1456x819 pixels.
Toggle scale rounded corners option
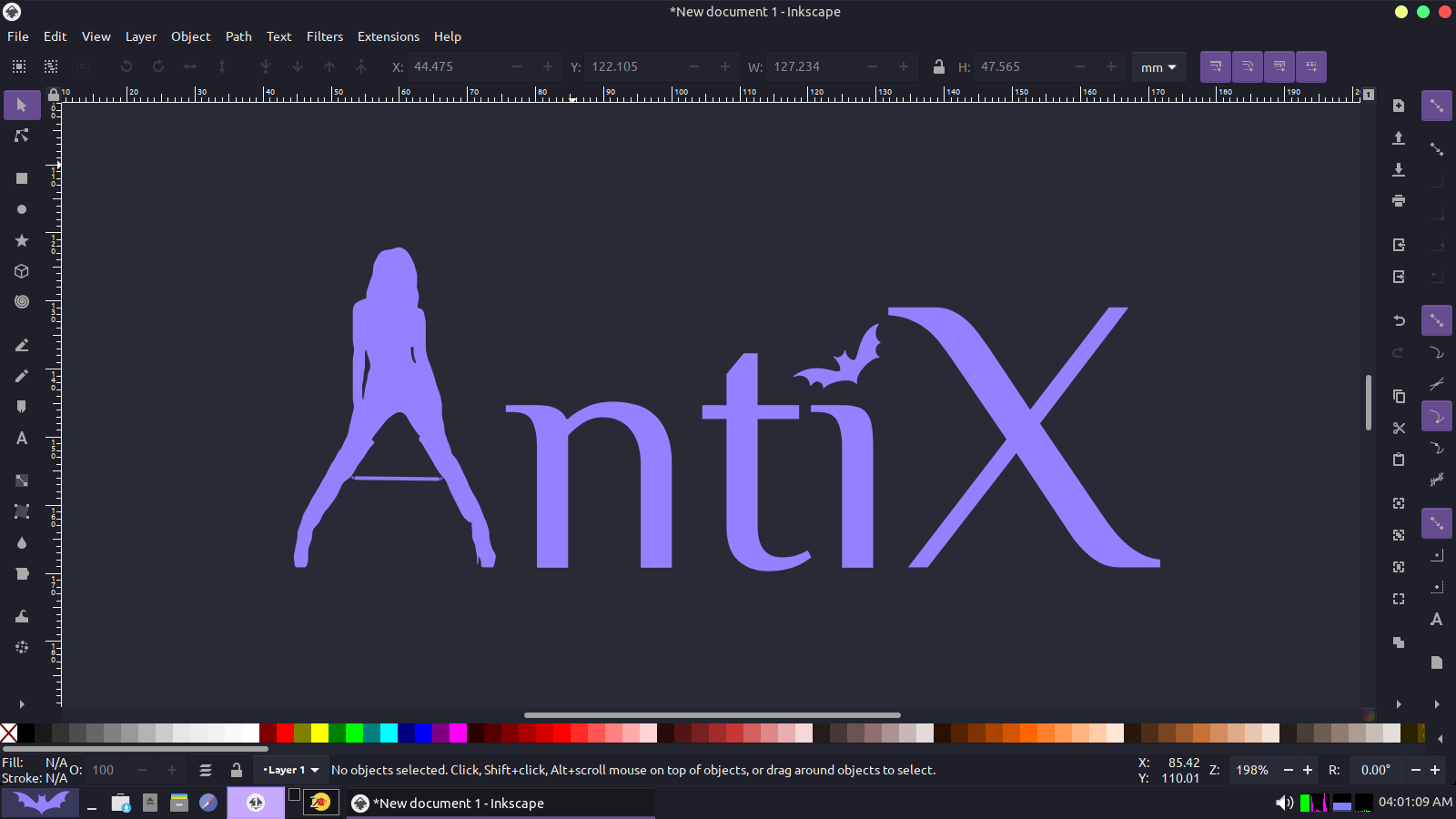point(1248,66)
